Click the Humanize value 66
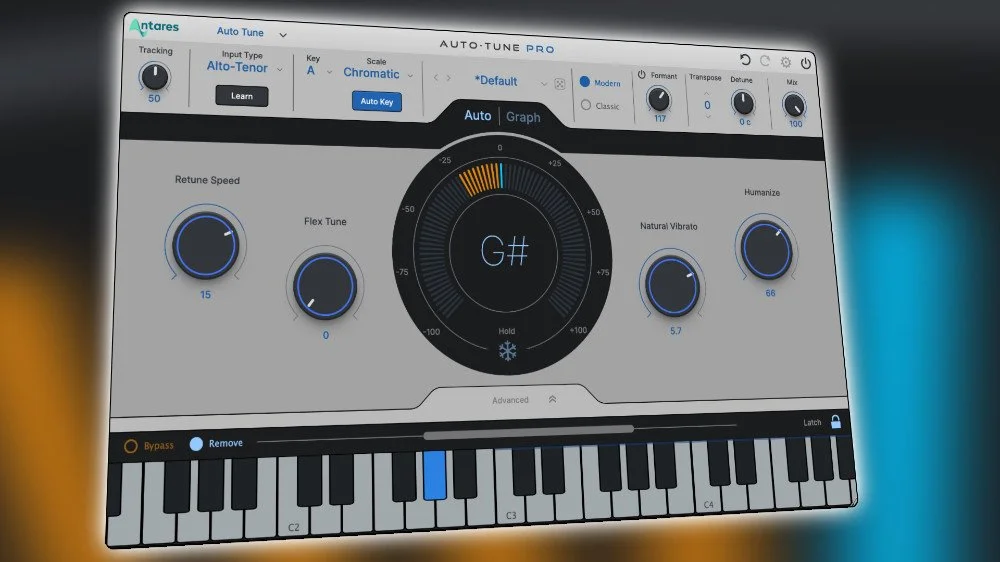This screenshot has height=562, width=1000. point(770,293)
